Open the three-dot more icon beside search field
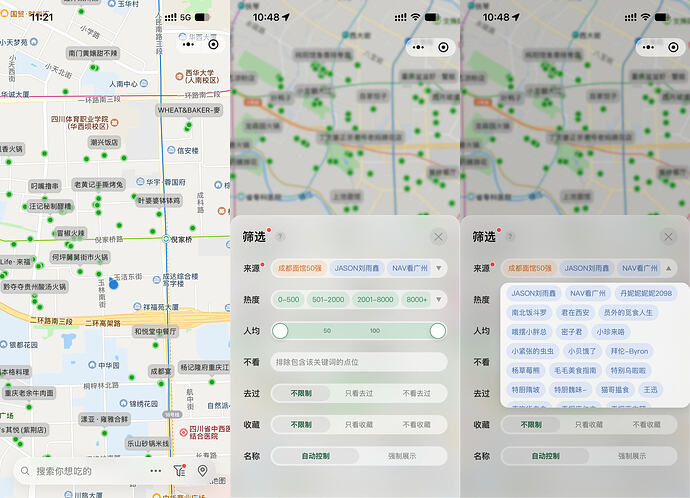690x498 pixels. tap(155, 471)
